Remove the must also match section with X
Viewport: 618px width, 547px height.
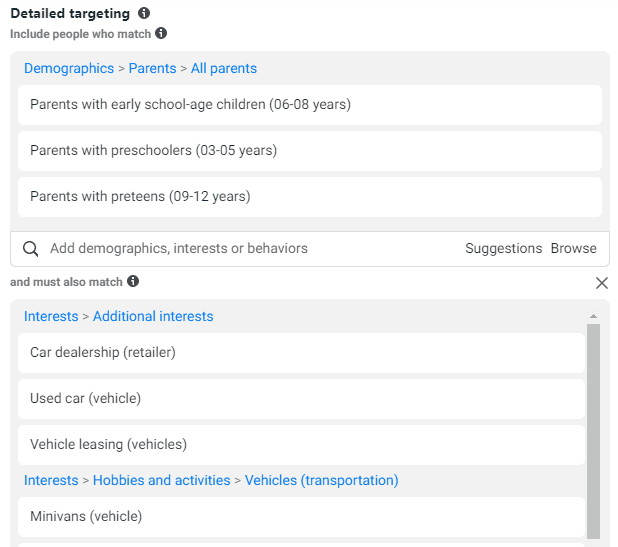pyautogui.click(x=601, y=283)
